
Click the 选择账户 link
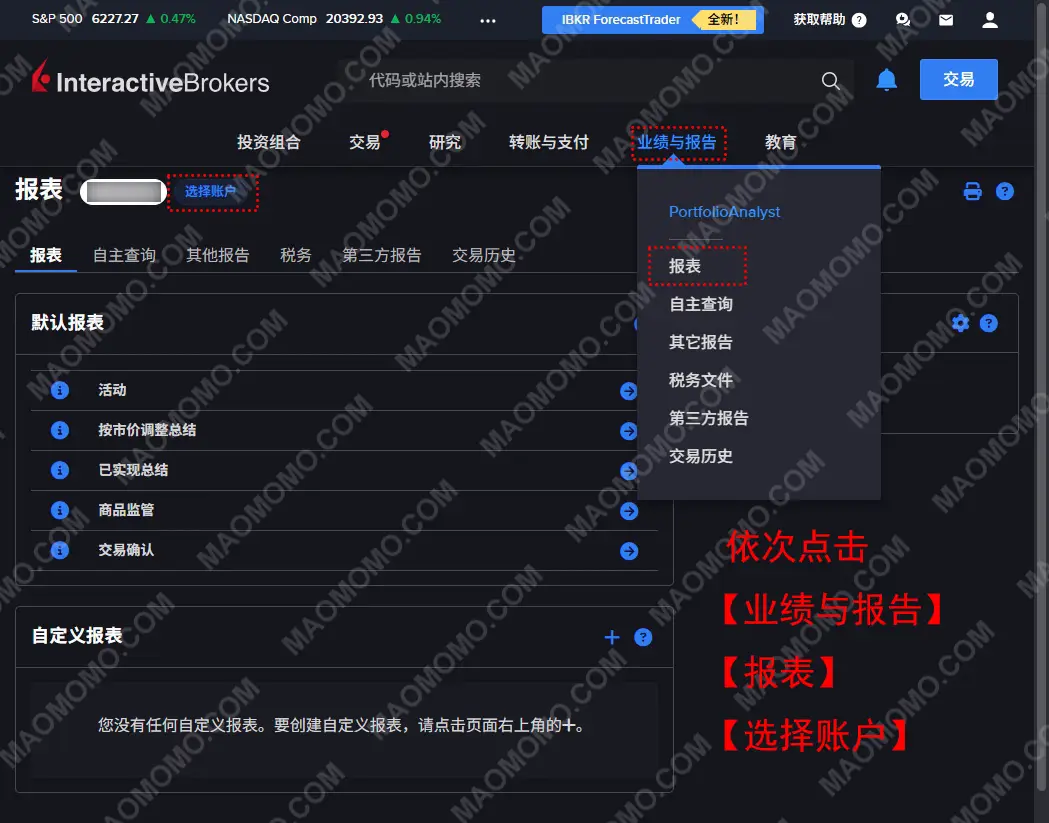pos(211,191)
